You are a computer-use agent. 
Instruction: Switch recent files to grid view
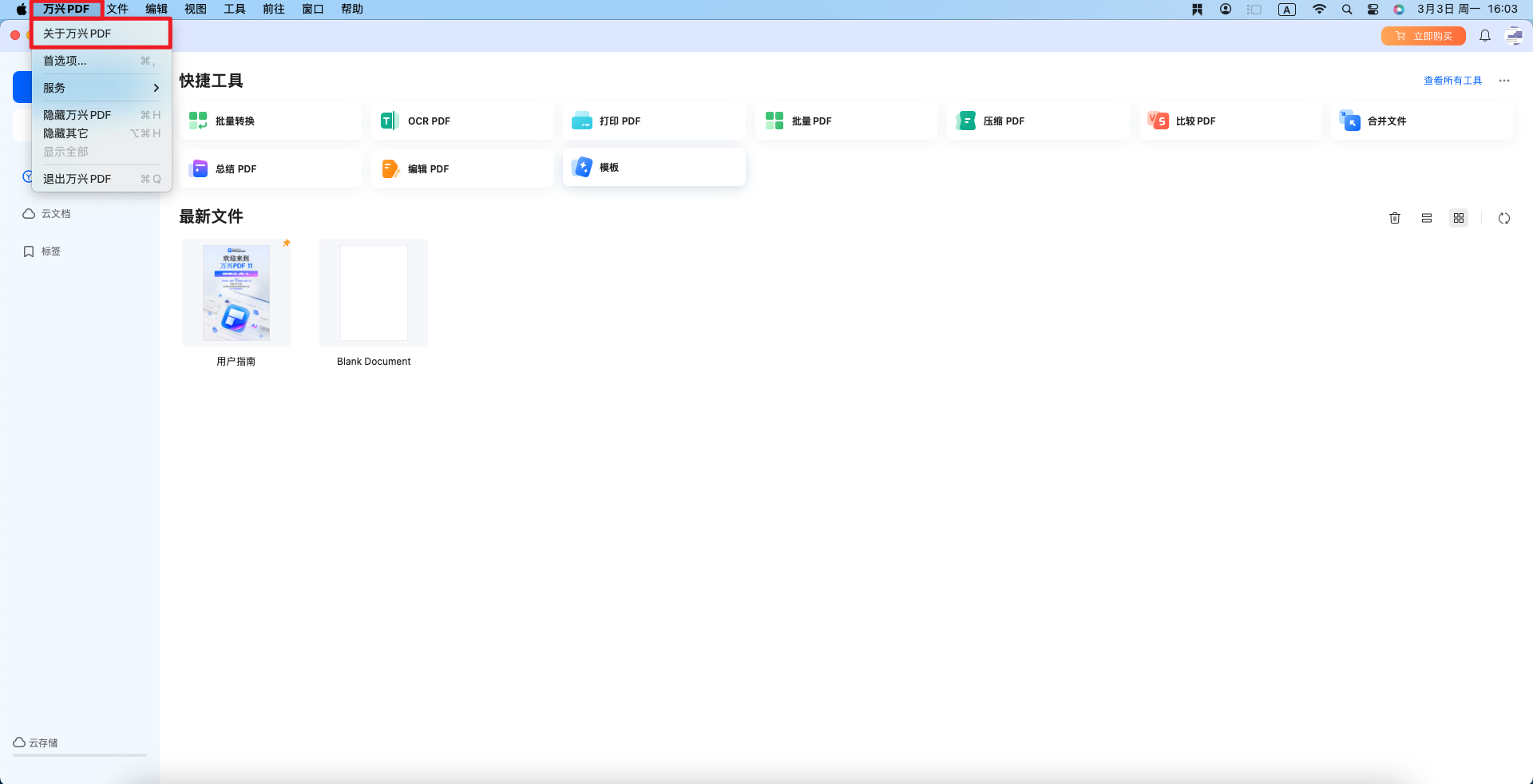pos(1458,218)
